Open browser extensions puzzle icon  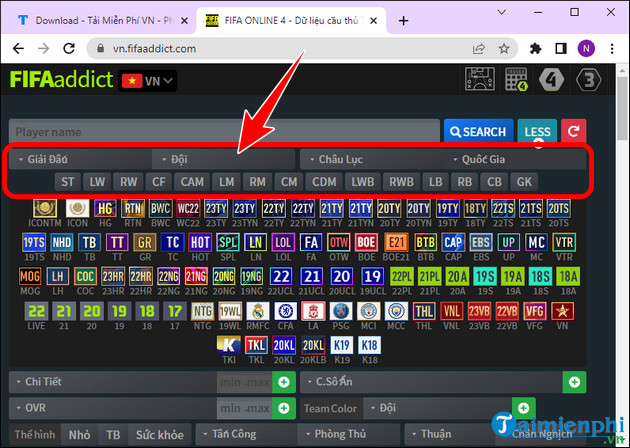(x=535, y=48)
